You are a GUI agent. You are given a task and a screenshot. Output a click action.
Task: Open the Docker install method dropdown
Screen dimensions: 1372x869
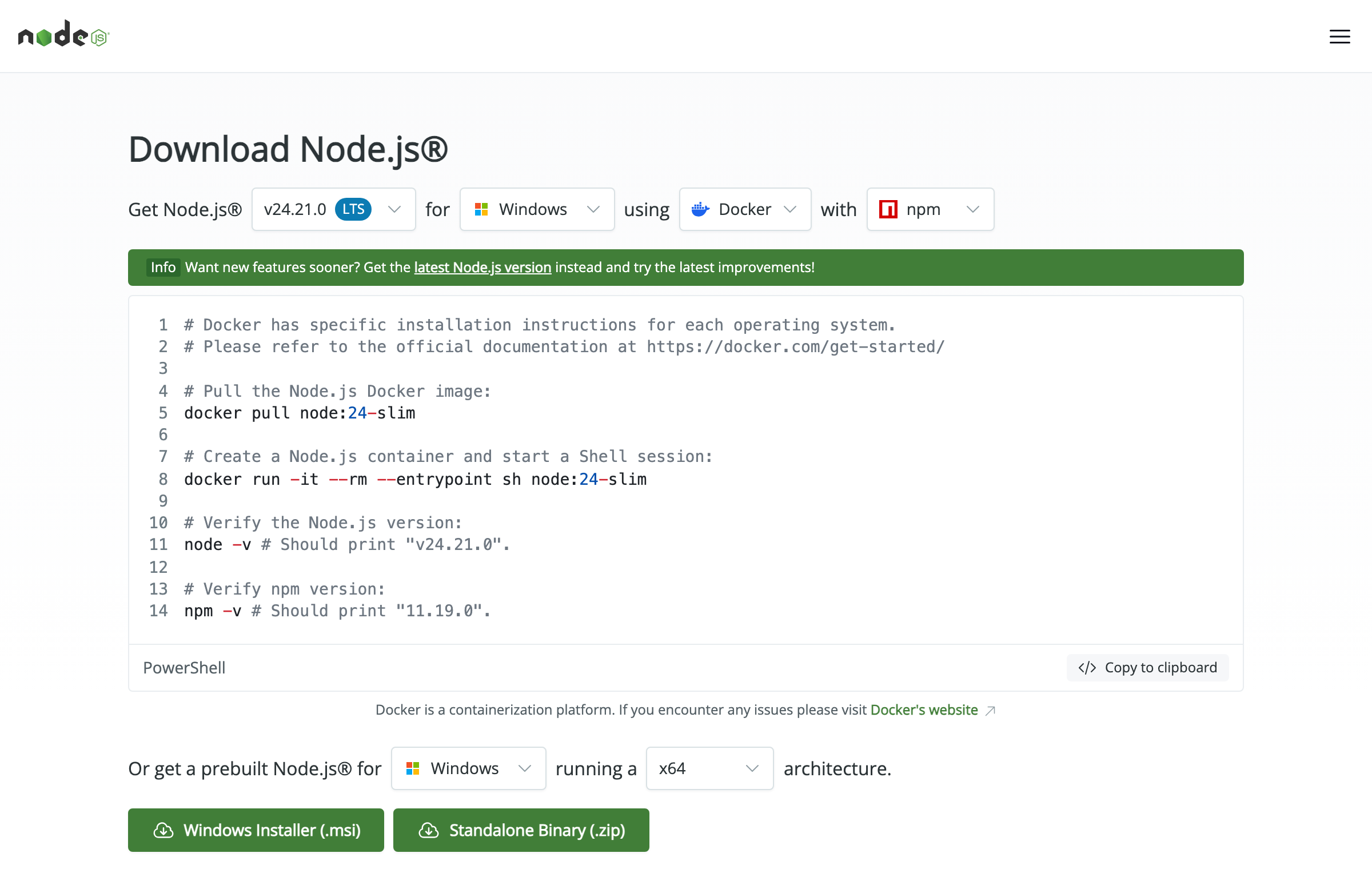tap(745, 209)
